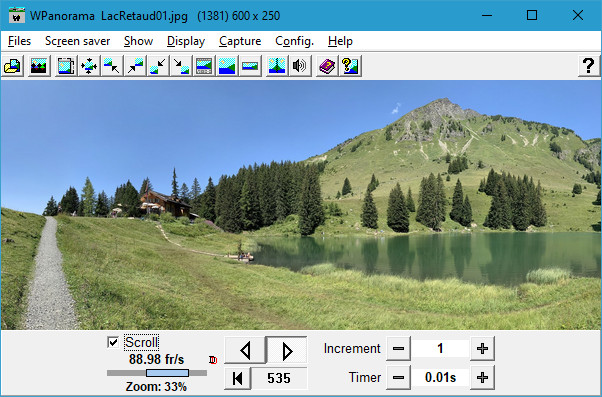Screen dimensions: 602x397
Task: Open the Files menu
Action: (19, 41)
